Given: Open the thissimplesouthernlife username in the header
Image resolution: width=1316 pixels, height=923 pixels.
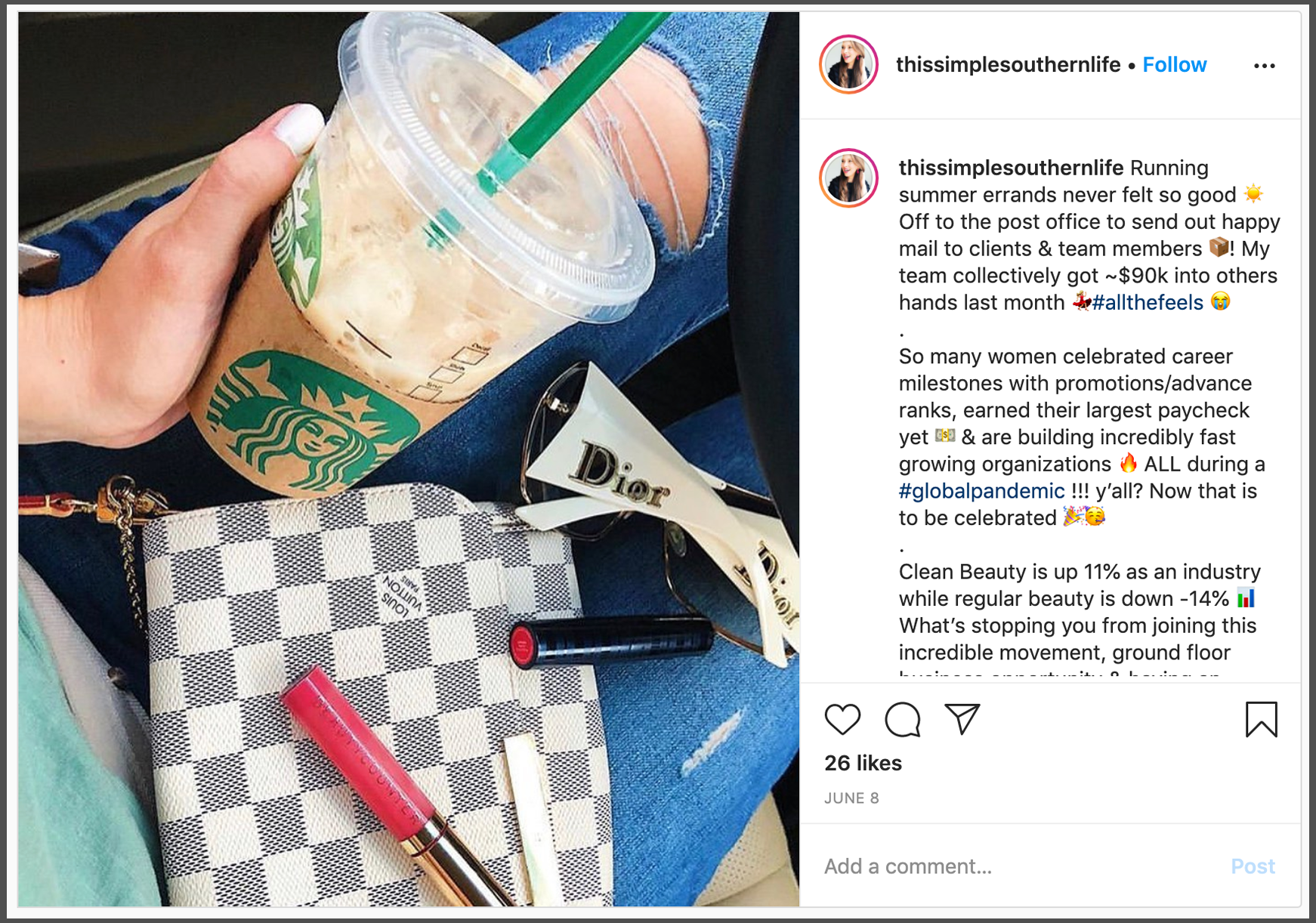Looking at the screenshot, I should 1008,65.
